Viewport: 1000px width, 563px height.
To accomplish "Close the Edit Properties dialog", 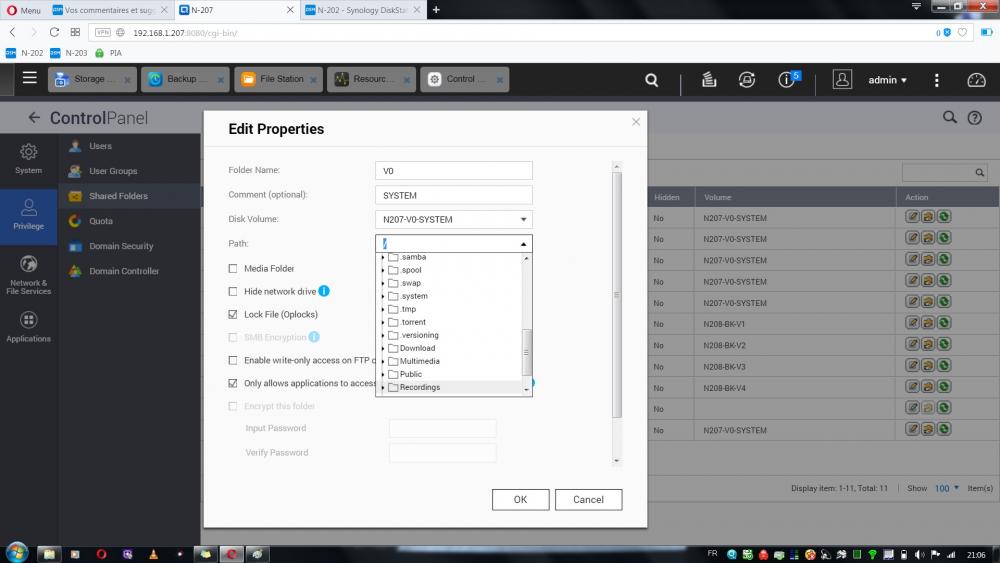I will [x=636, y=122].
